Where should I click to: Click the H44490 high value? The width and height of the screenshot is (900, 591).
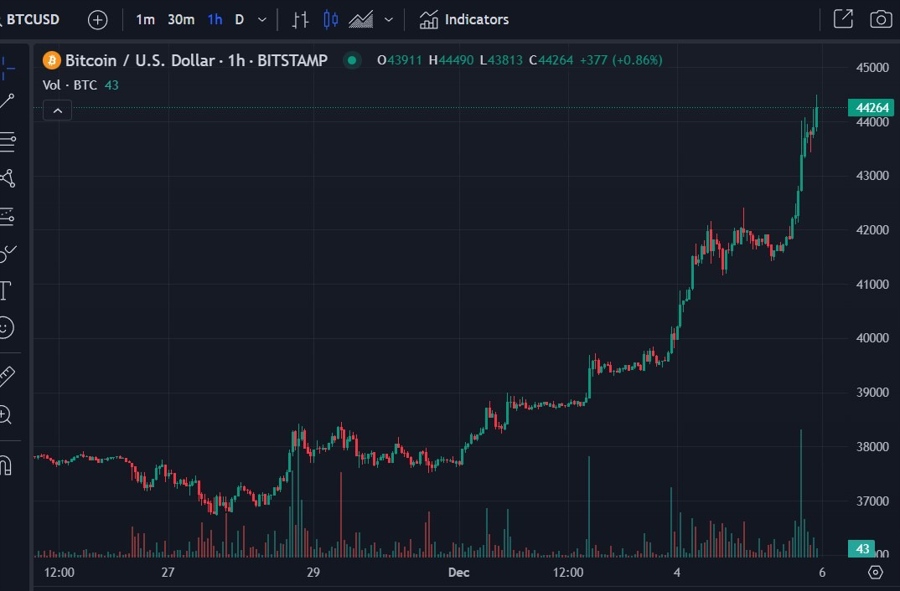pyautogui.click(x=451, y=60)
